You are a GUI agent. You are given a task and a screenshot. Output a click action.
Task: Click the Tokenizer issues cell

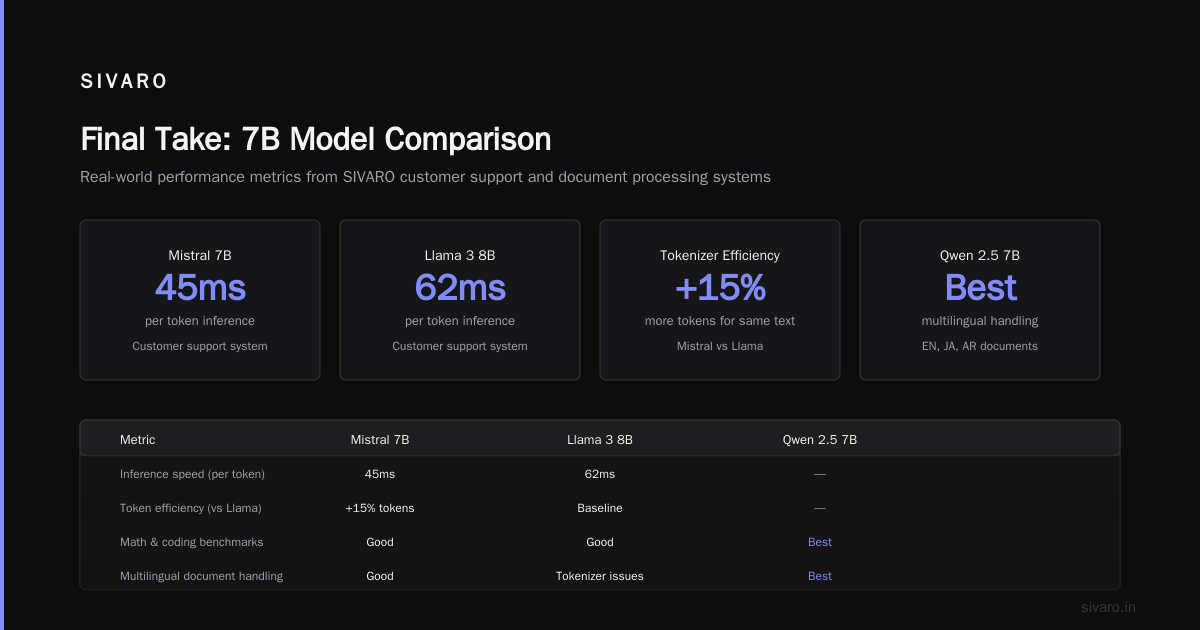600,576
